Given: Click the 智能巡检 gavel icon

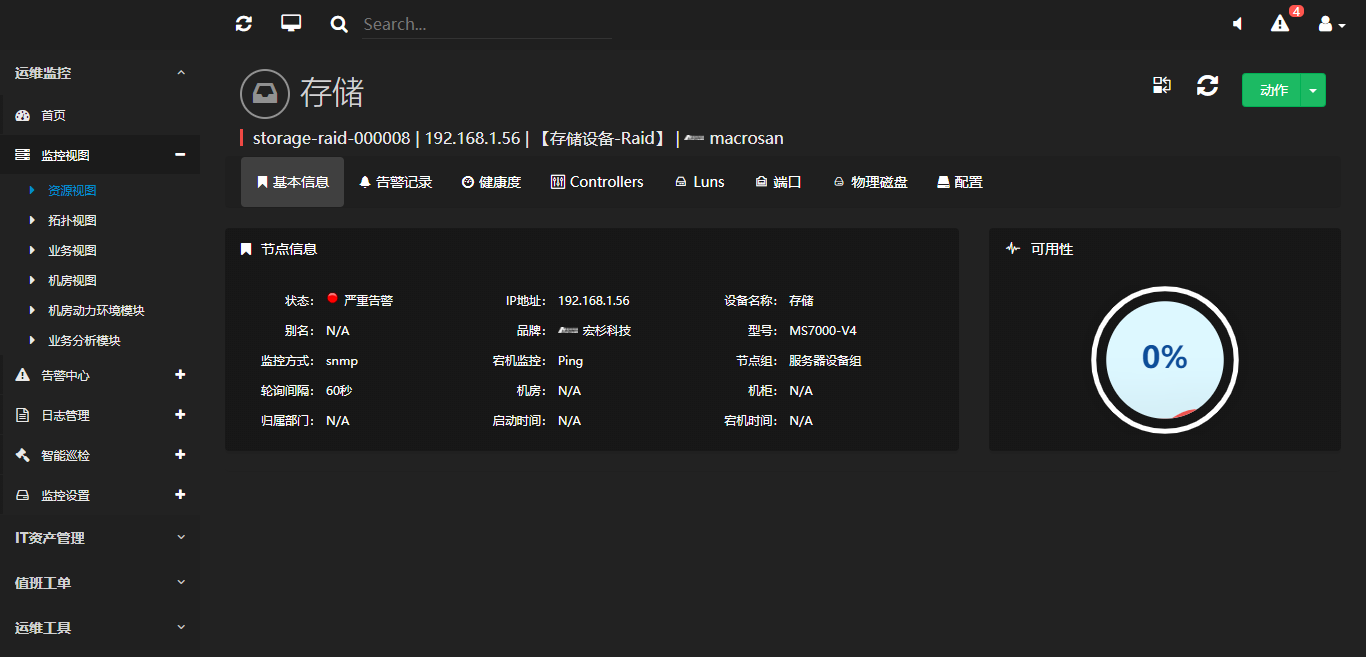Looking at the screenshot, I should (x=23, y=455).
